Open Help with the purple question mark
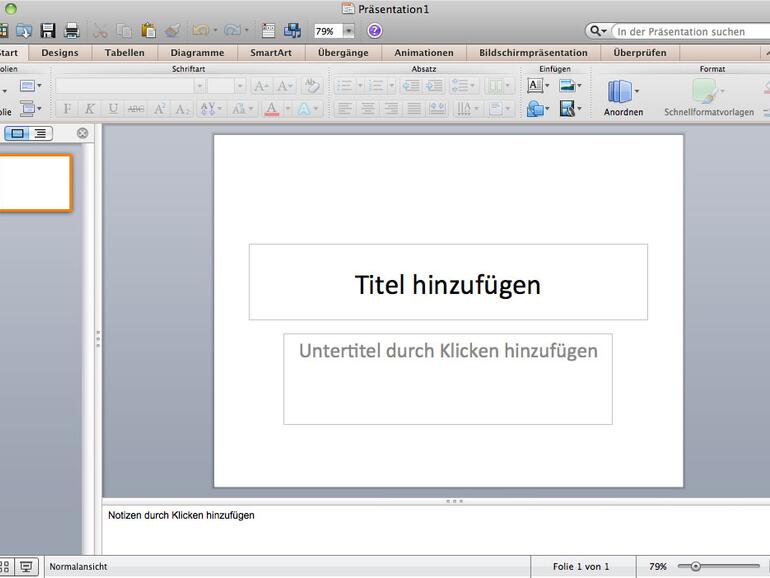770x578 pixels. tap(374, 31)
